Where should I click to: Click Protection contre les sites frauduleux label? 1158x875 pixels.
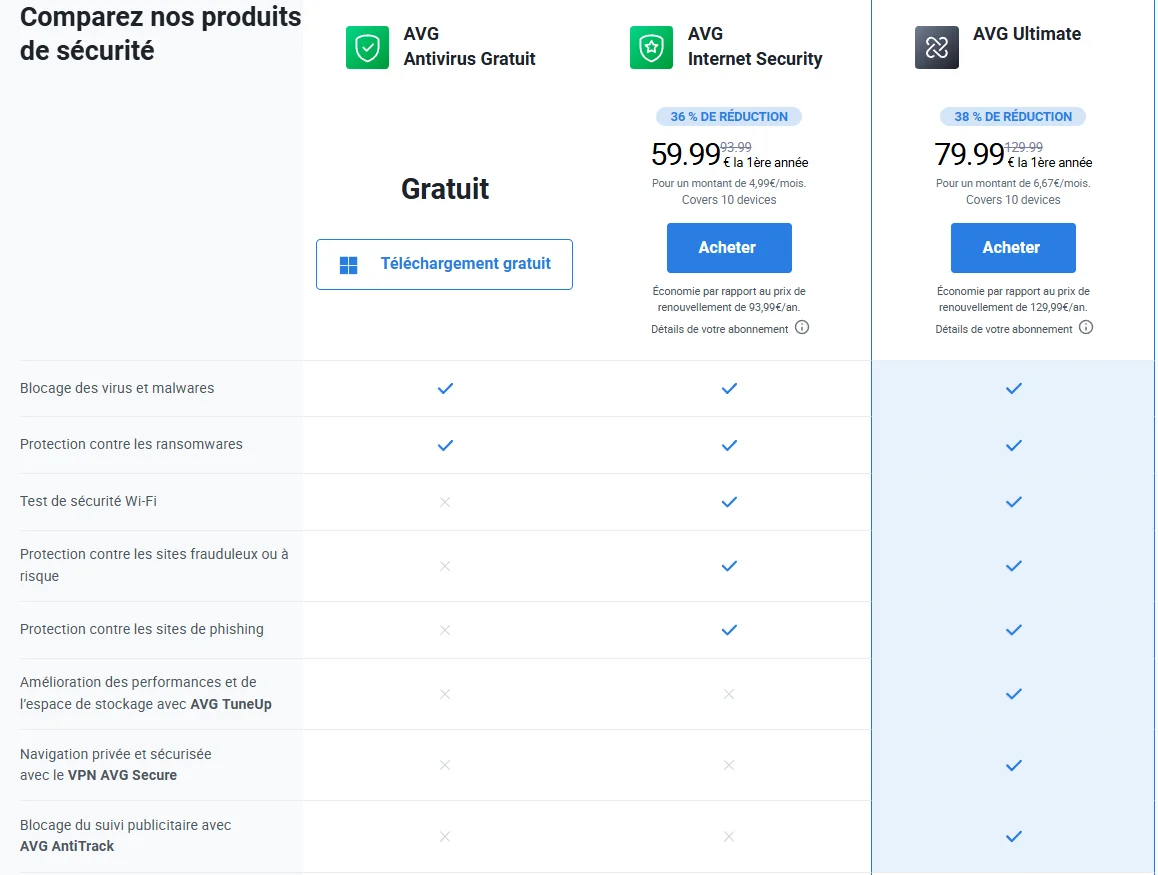click(154, 565)
